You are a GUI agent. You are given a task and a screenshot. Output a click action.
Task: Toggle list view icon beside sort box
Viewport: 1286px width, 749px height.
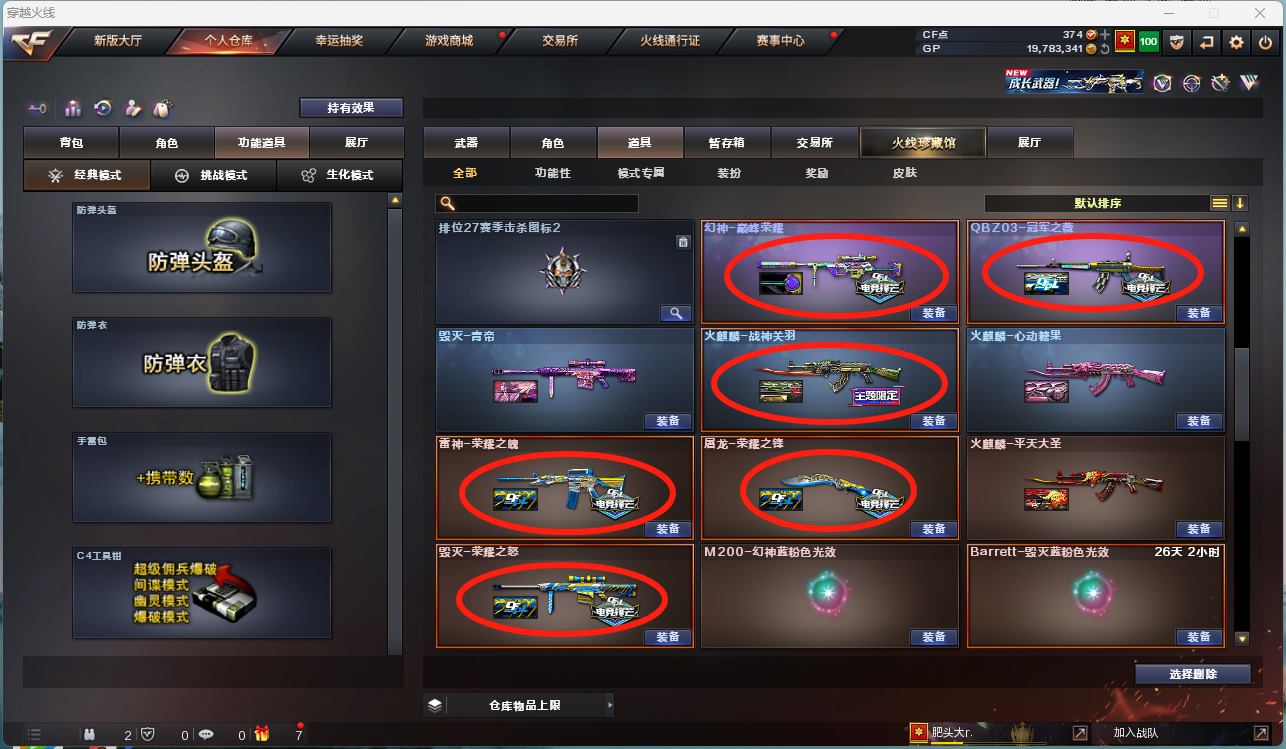pos(1220,203)
